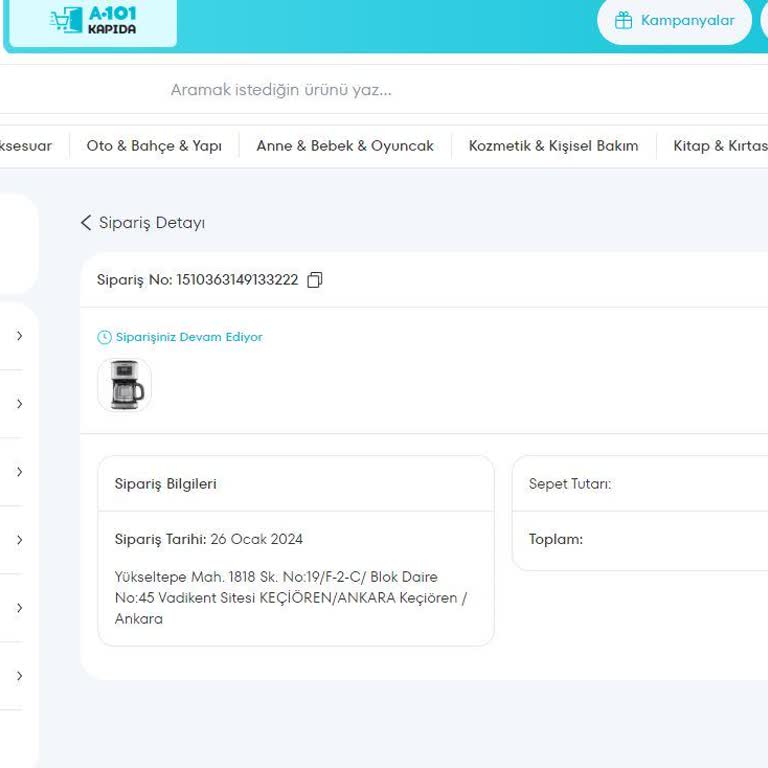Open Anne & Bebek & Oyuncak category
Viewport: 768px width, 768px height.
pyautogui.click(x=345, y=146)
